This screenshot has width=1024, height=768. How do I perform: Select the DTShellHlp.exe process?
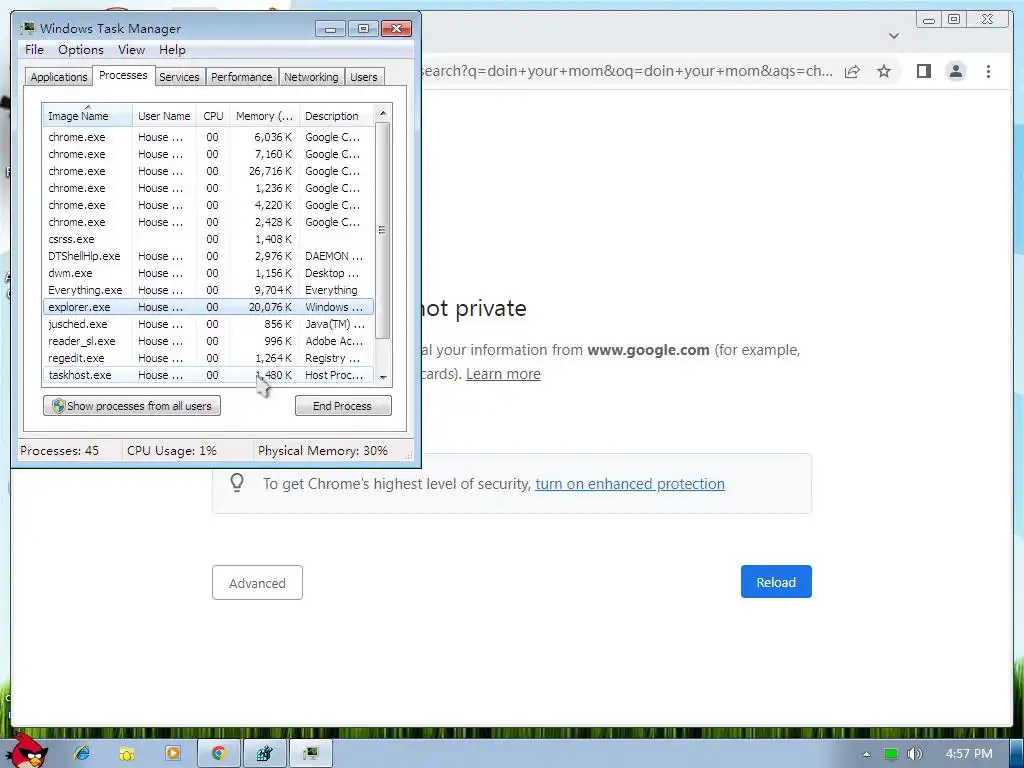tap(208, 256)
